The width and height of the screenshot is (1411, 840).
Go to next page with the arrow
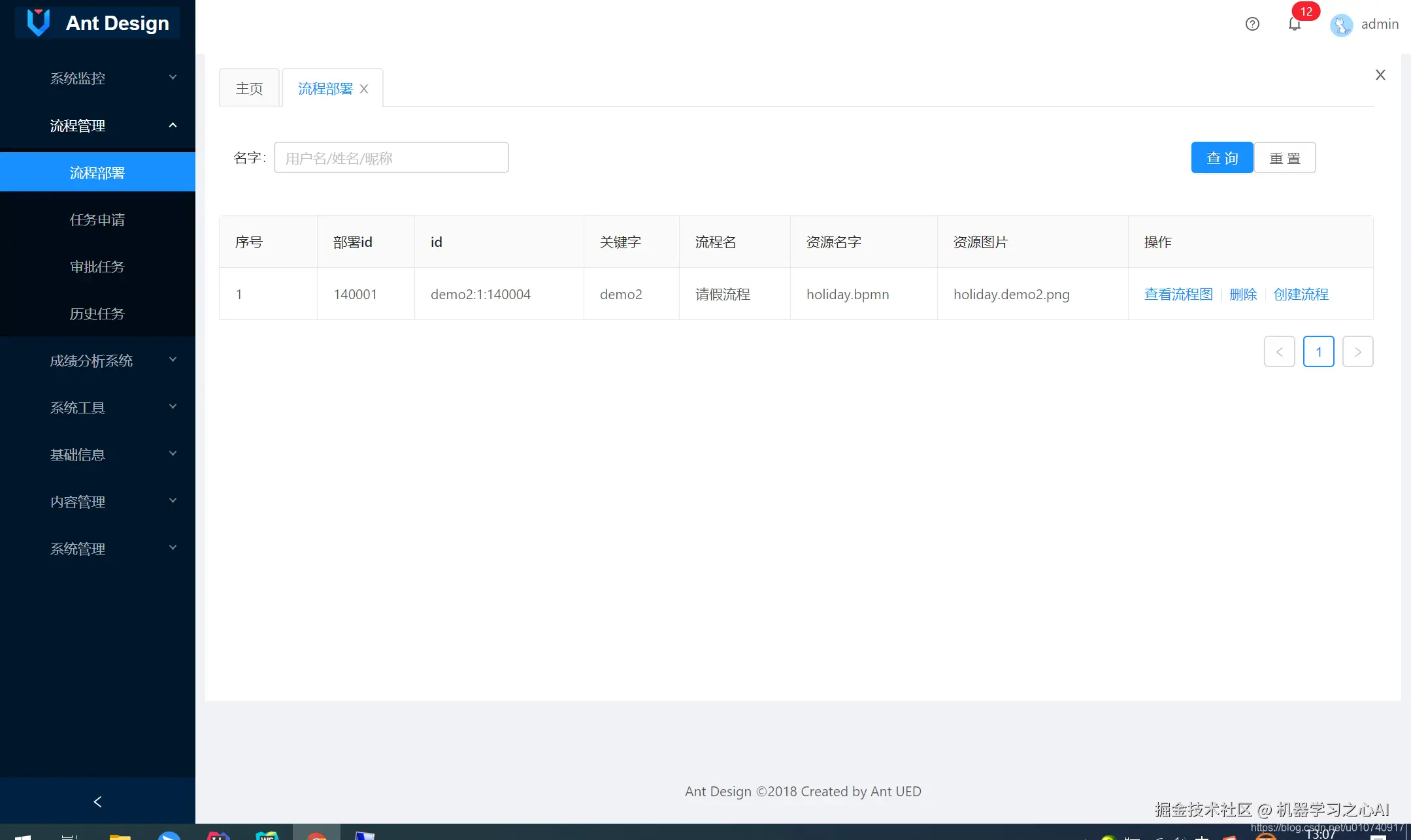(x=1357, y=351)
